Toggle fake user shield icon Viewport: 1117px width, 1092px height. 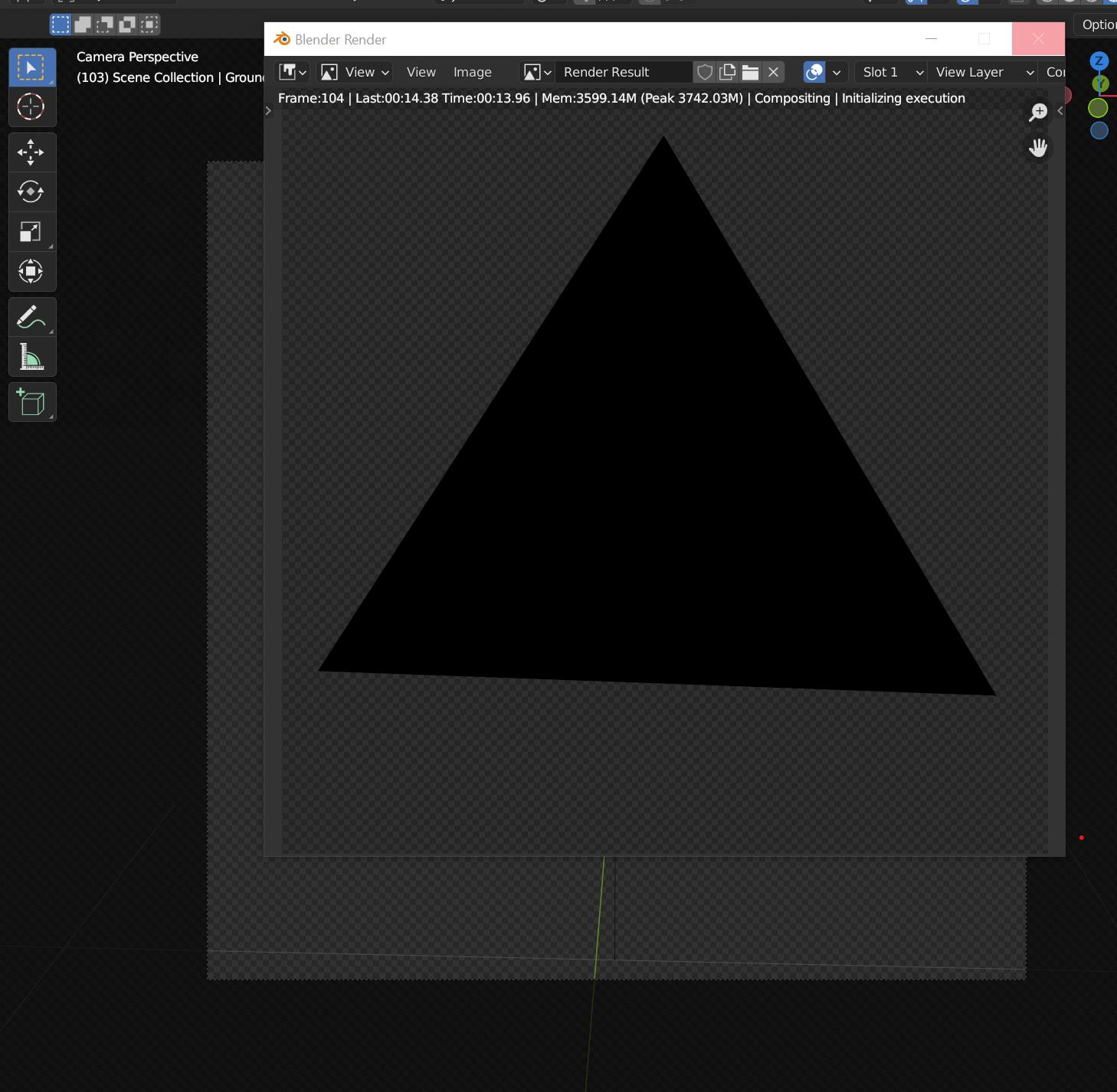click(x=705, y=72)
